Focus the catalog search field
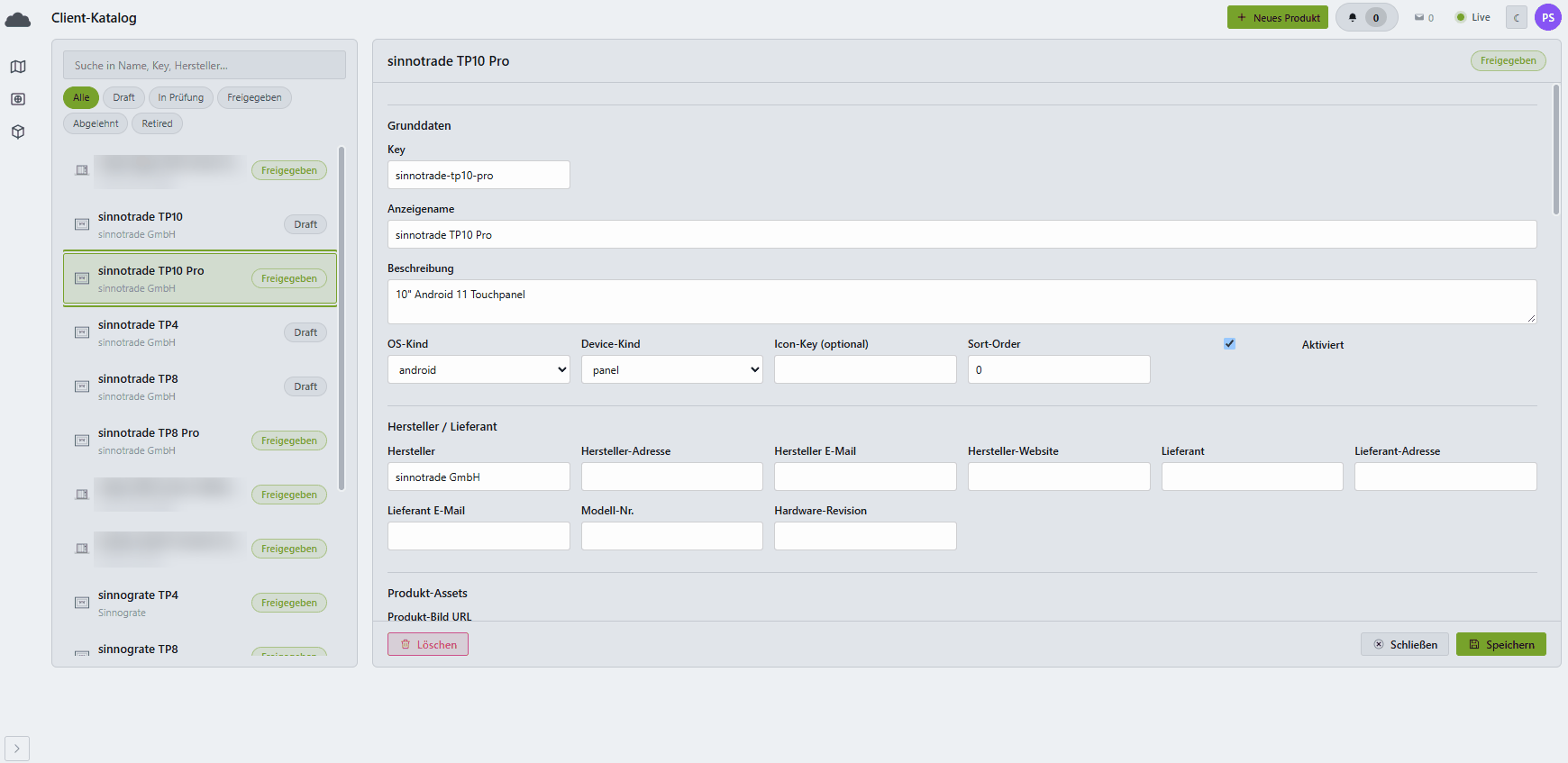 tap(205, 65)
